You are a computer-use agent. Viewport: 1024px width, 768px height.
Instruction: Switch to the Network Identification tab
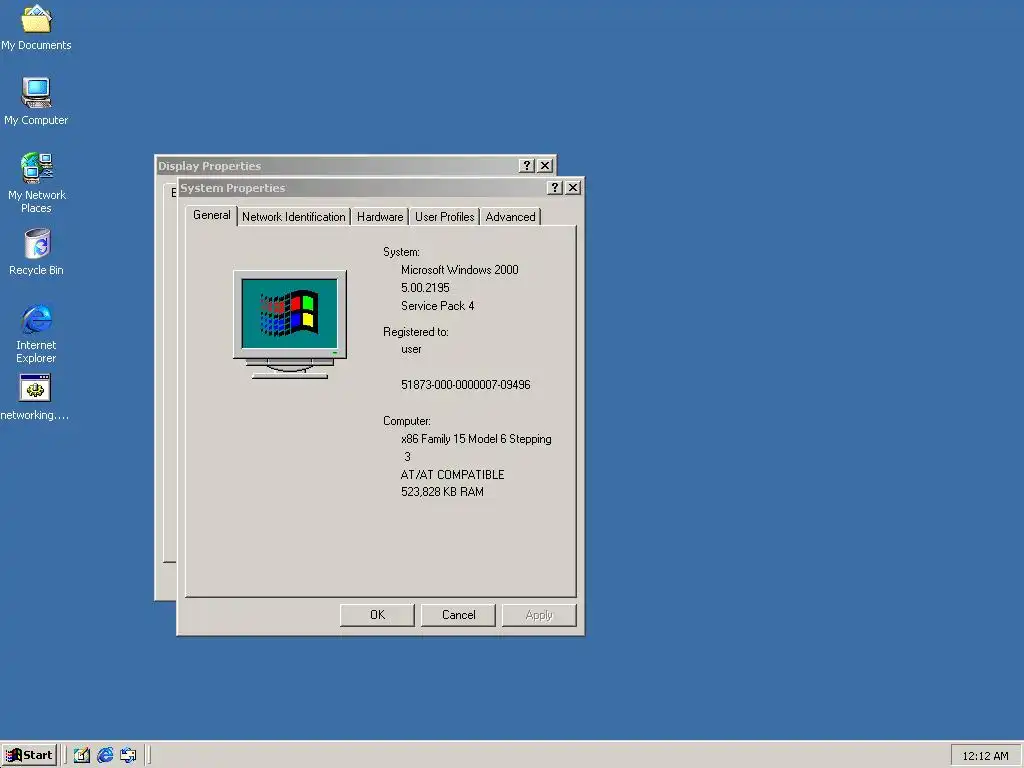pos(293,217)
